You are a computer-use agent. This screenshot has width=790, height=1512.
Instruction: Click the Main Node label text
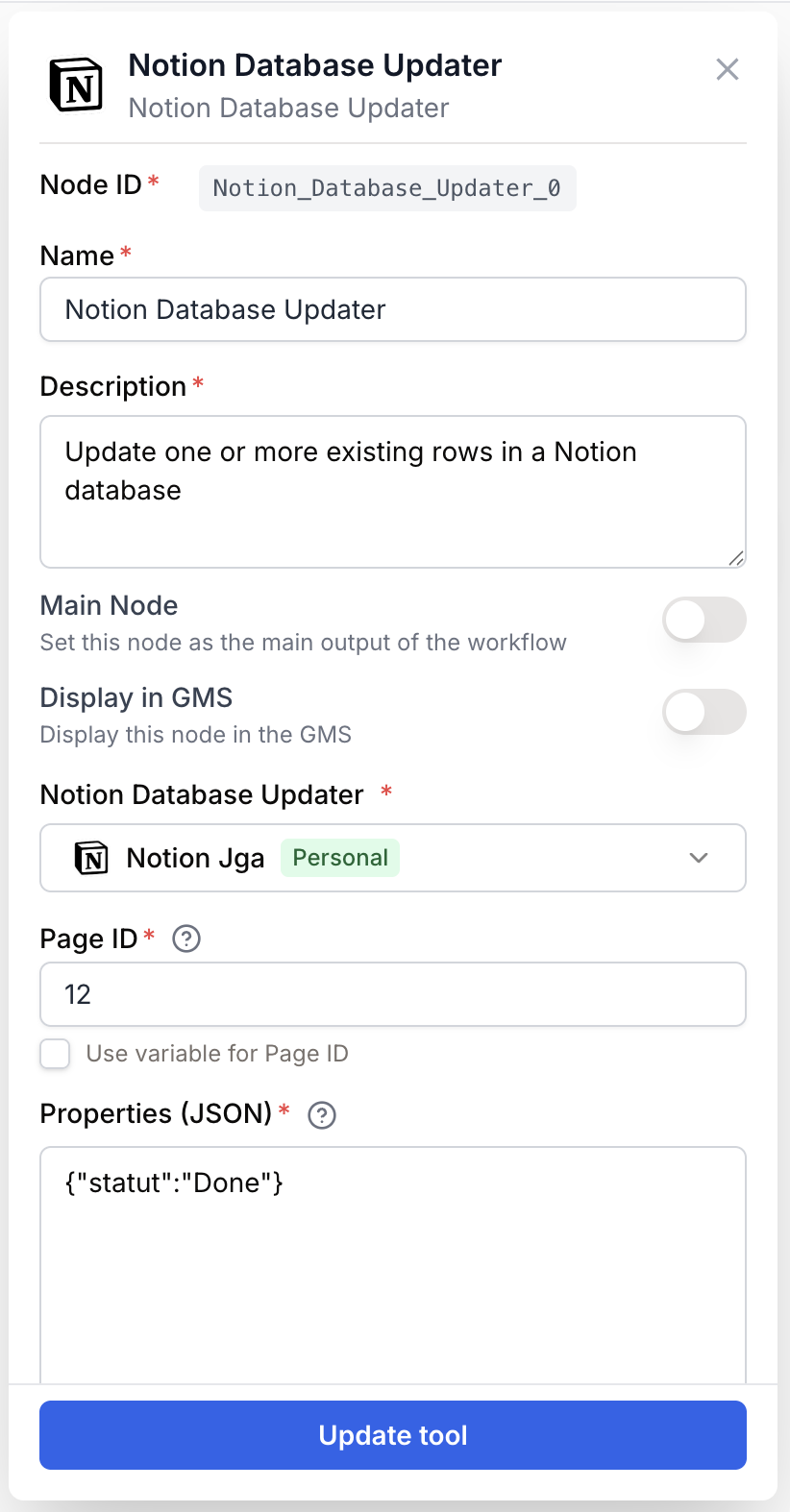[110, 605]
